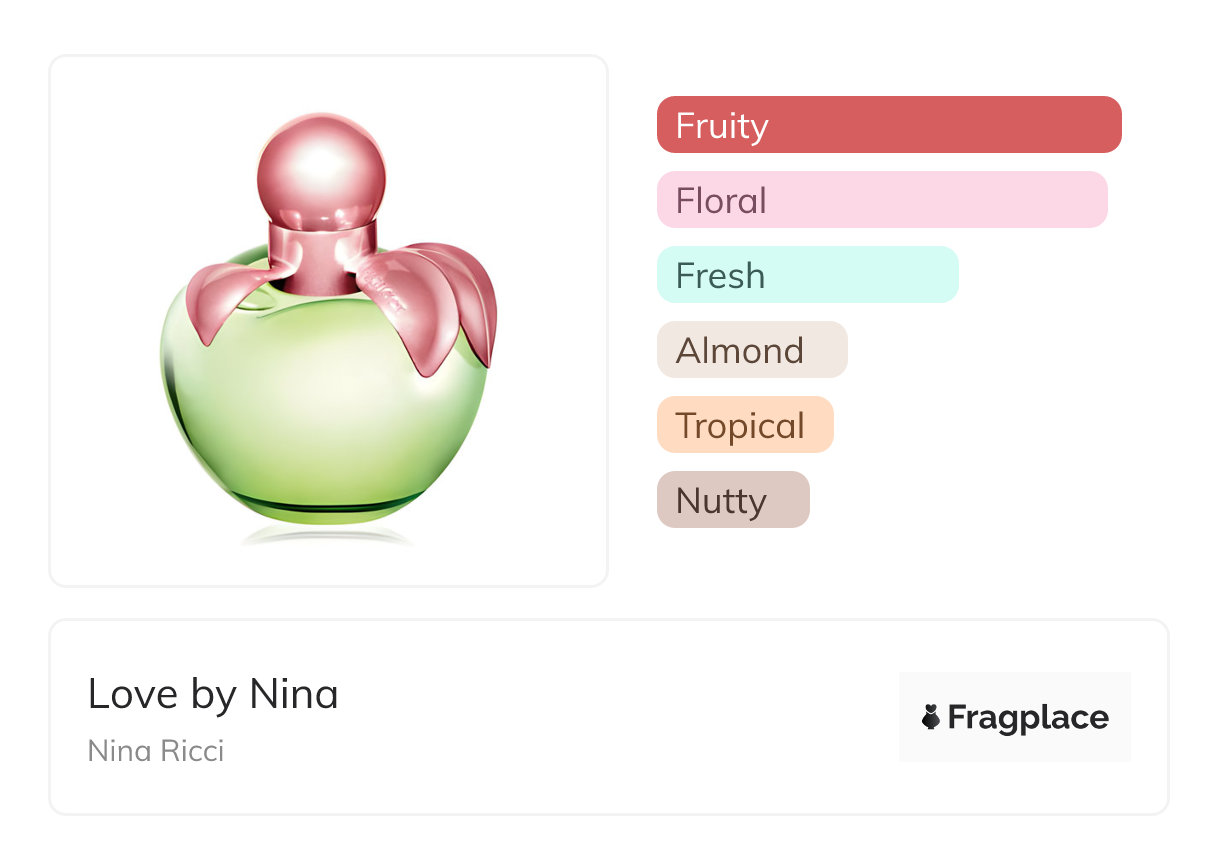
Task: Select the brown Nutty accord tag
Action: pyautogui.click(x=732, y=500)
